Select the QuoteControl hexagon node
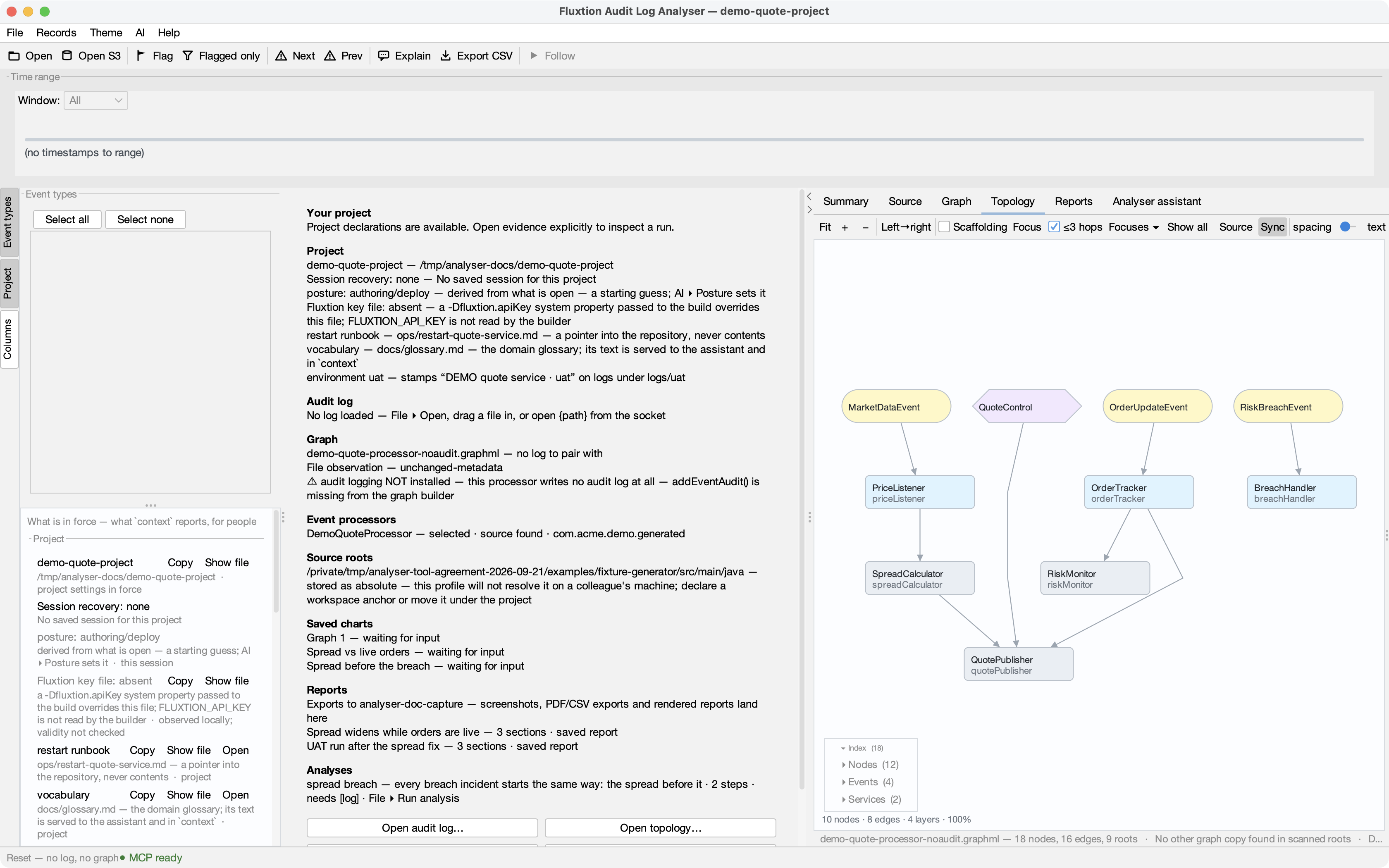Screen dimensions: 1389x868 (x=1027, y=407)
